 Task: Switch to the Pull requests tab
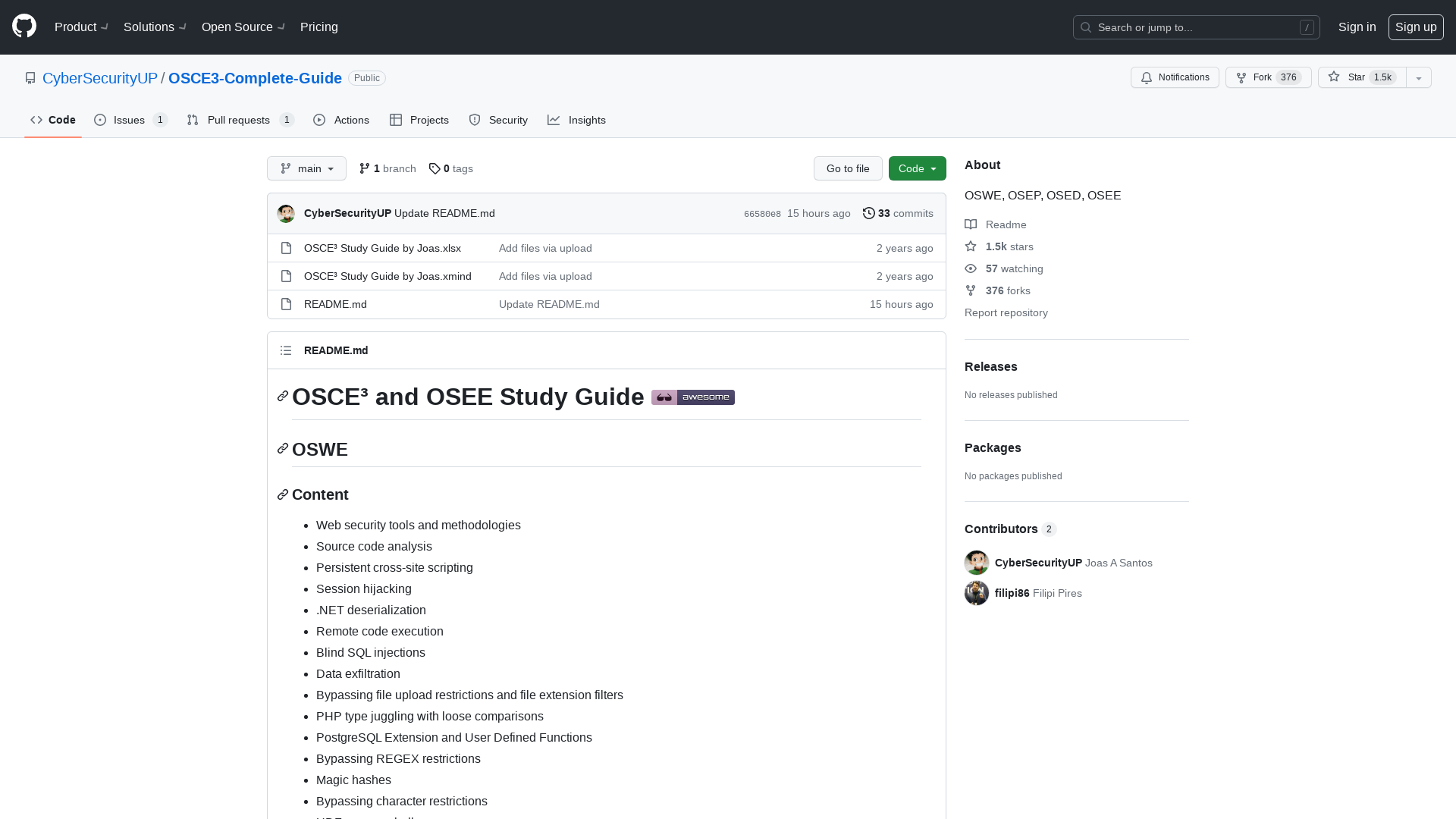(x=240, y=120)
